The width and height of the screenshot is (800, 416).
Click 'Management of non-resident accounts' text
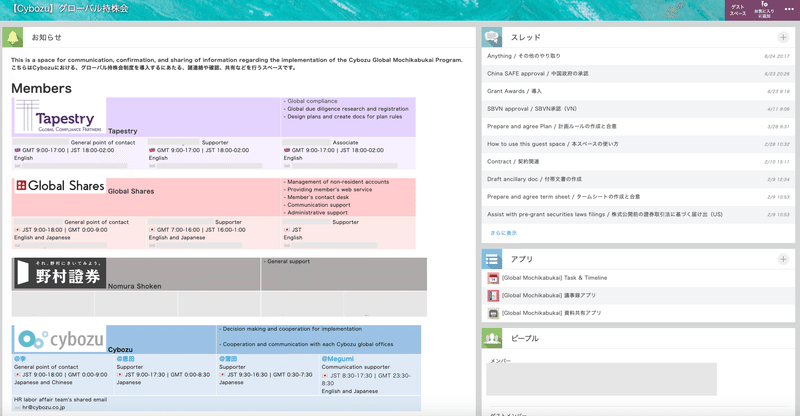pos(338,182)
